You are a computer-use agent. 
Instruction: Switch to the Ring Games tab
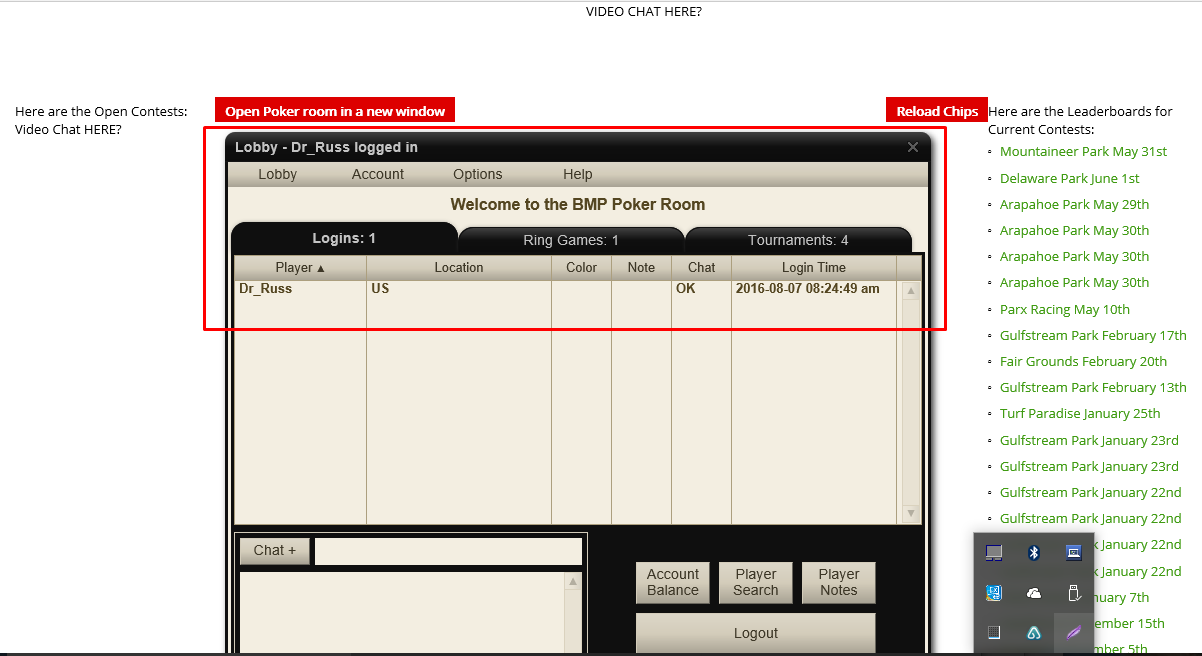tap(571, 240)
